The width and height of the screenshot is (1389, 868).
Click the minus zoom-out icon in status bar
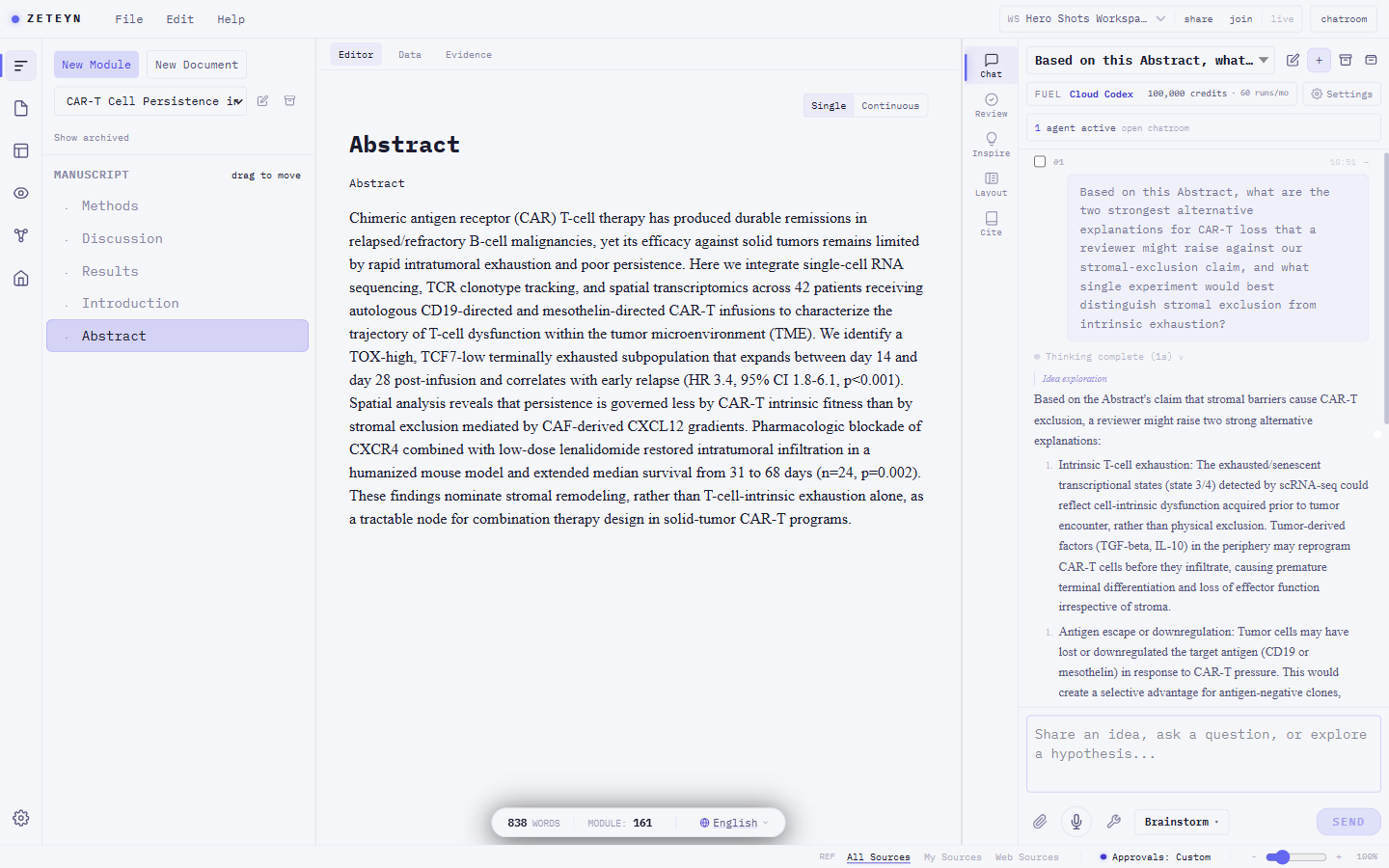point(1254,856)
